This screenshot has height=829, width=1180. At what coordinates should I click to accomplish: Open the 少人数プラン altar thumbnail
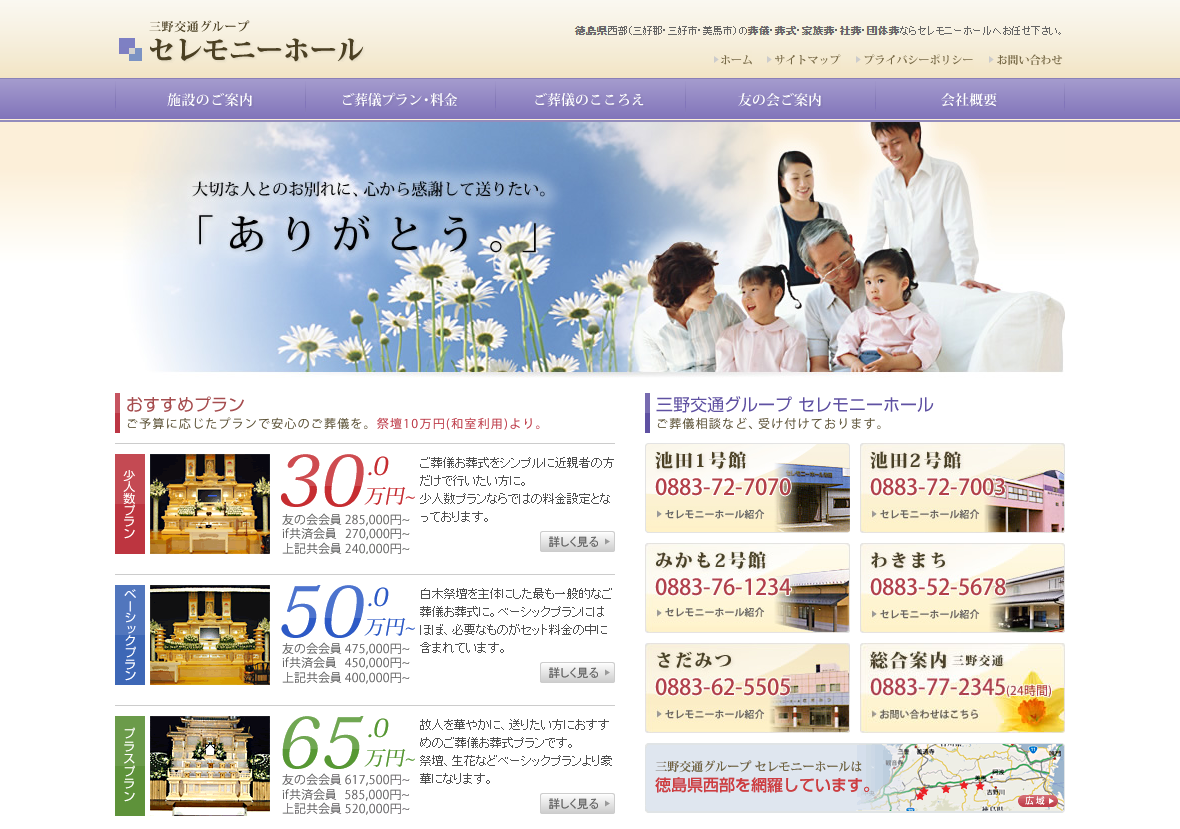tap(210, 504)
